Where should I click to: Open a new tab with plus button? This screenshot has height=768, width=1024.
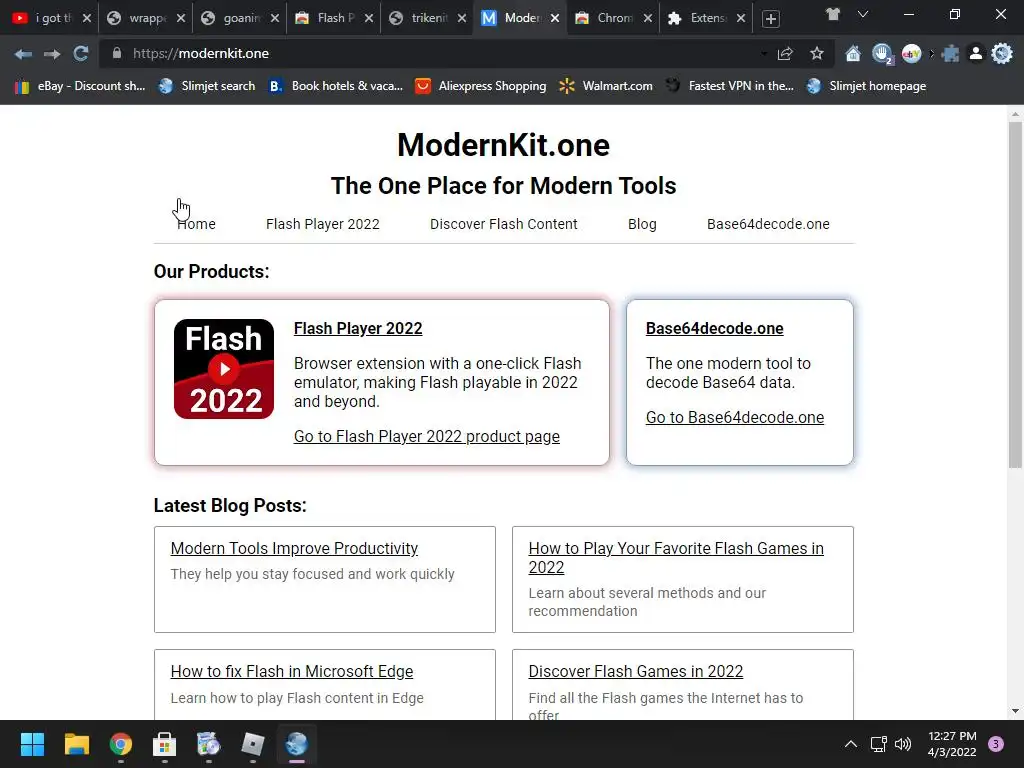[771, 19]
